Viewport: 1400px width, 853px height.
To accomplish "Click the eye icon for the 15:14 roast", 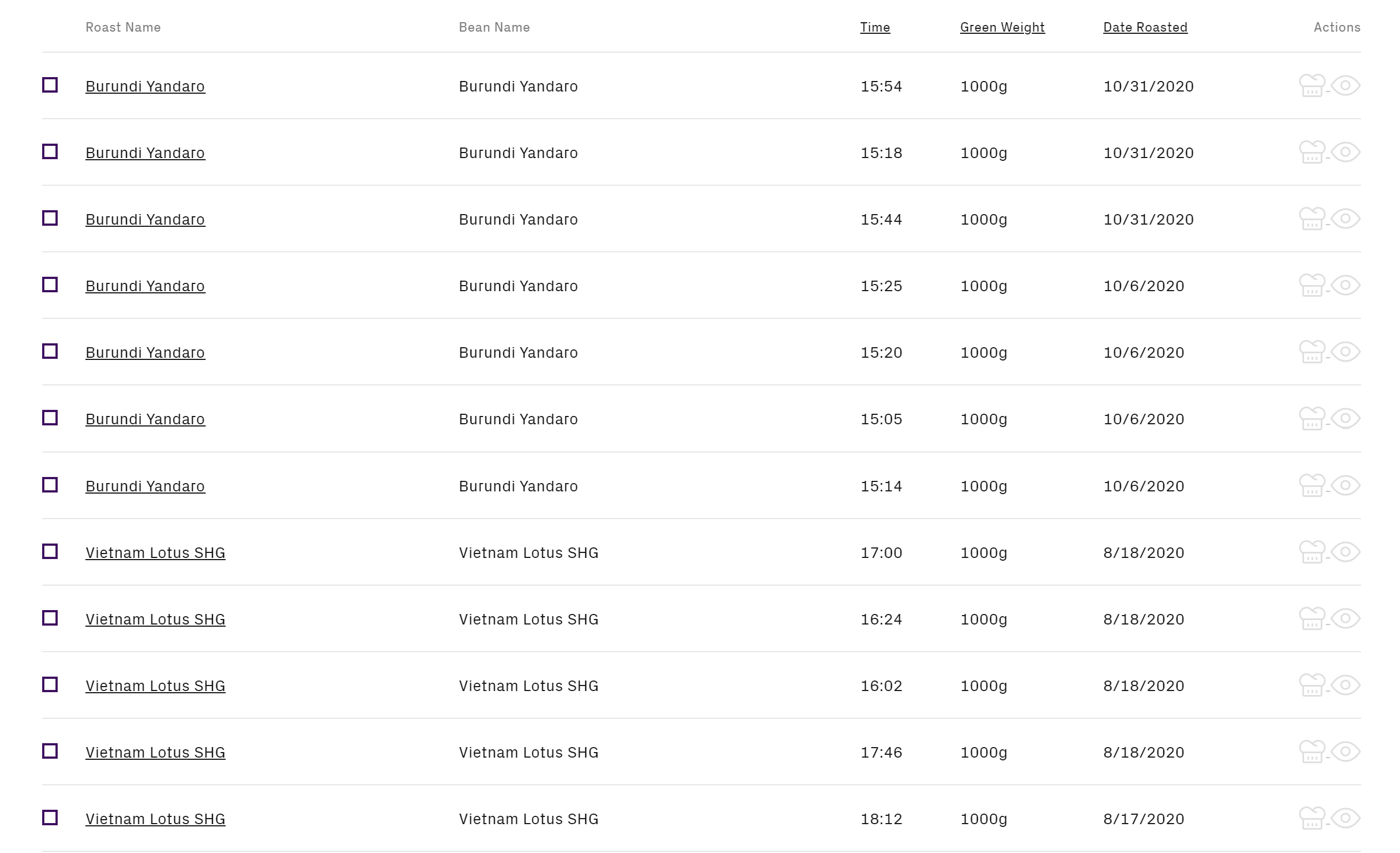I will click(1346, 485).
